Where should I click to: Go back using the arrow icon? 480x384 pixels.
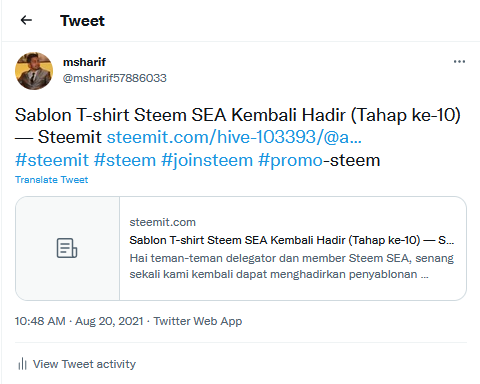(x=26, y=20)
